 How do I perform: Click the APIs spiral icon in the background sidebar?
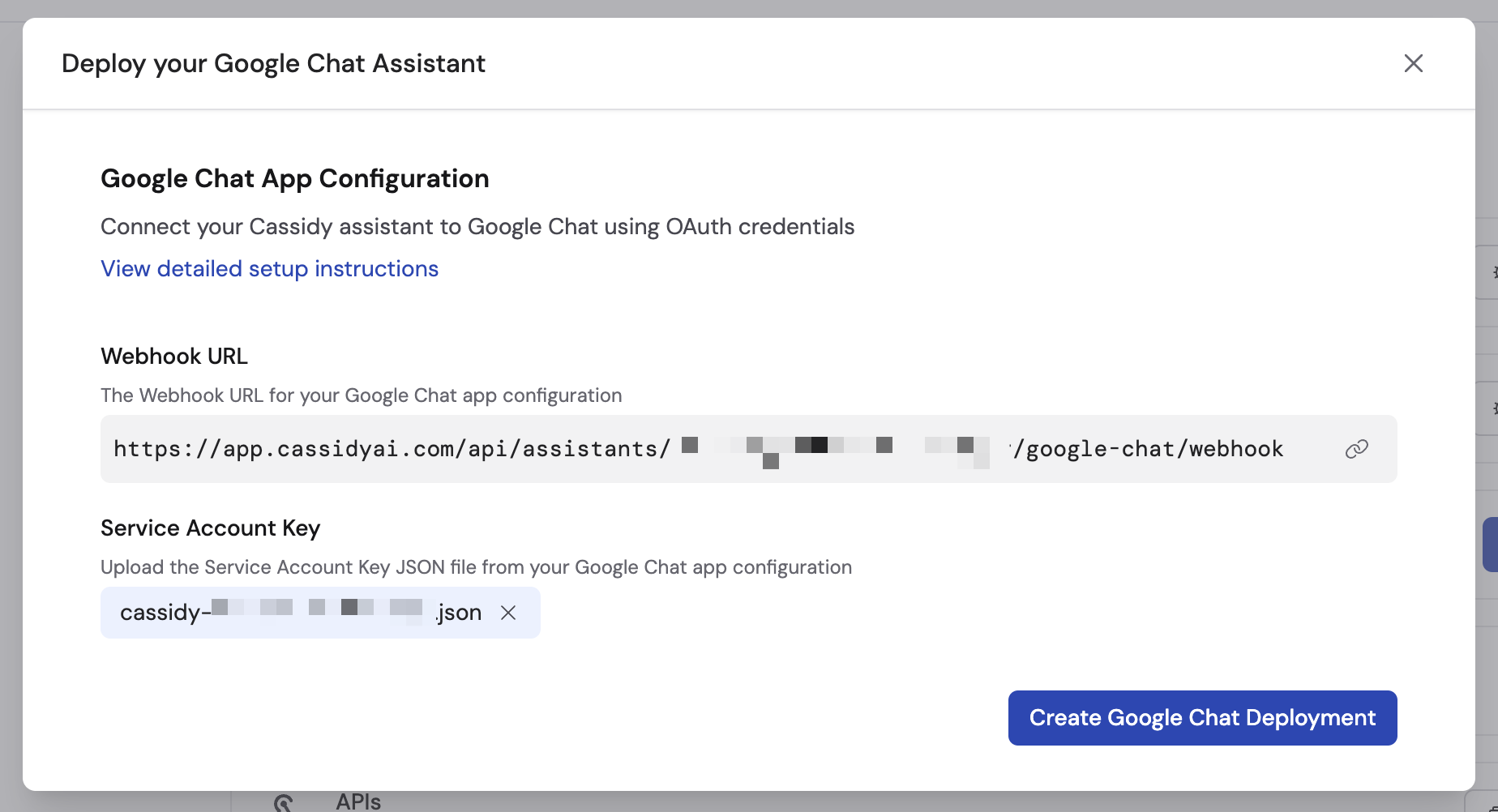283,801
